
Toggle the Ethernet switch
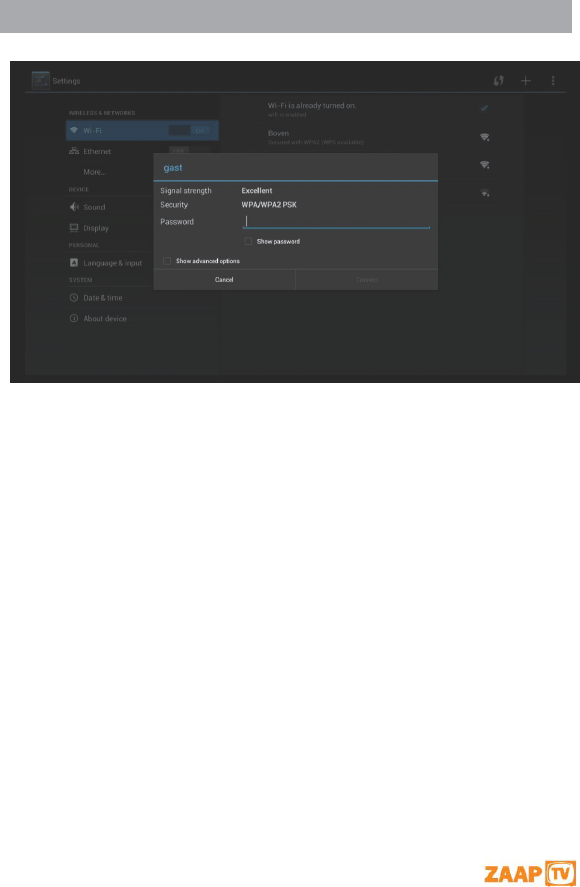pos(189,151)
